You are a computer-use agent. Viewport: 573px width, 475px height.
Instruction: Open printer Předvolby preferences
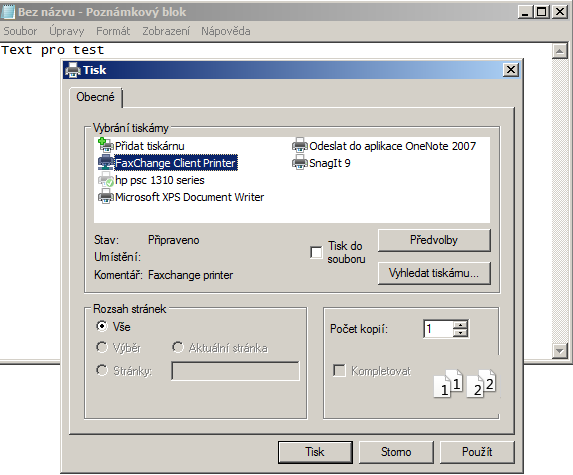[x=434, y=240]
